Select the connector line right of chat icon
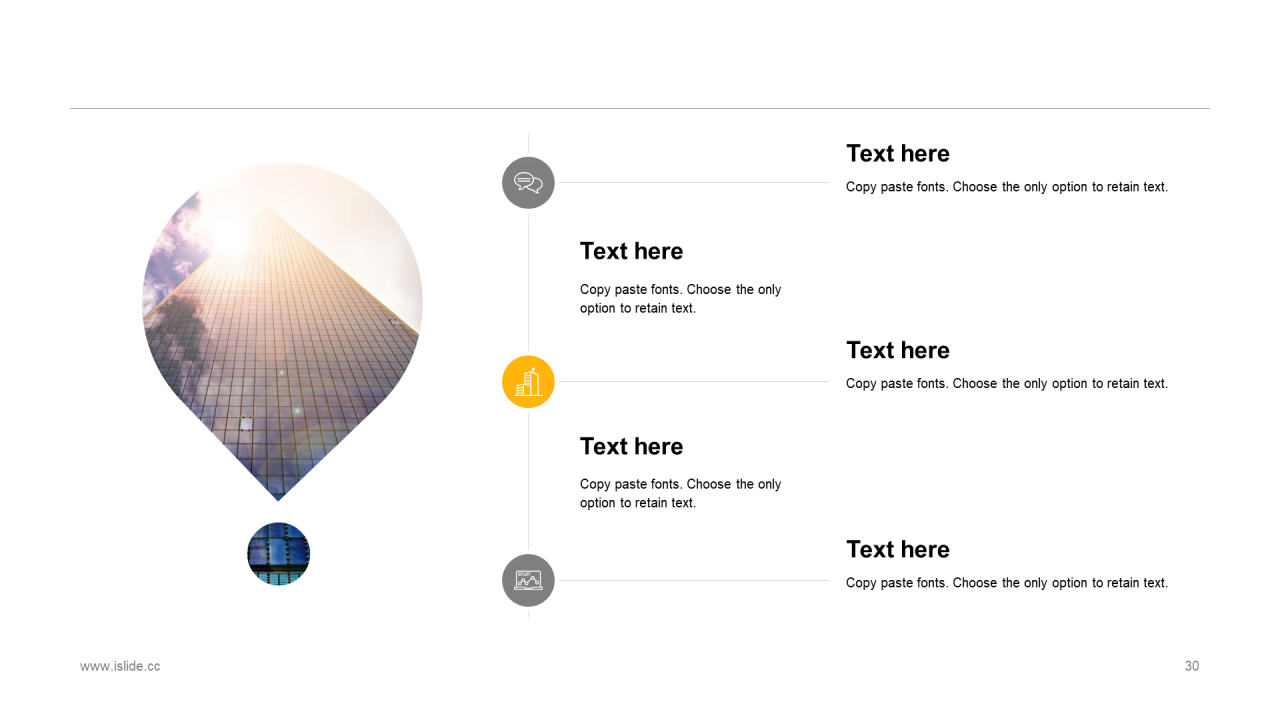This screenshot has width=1280, height=720. tap(694, 183)
